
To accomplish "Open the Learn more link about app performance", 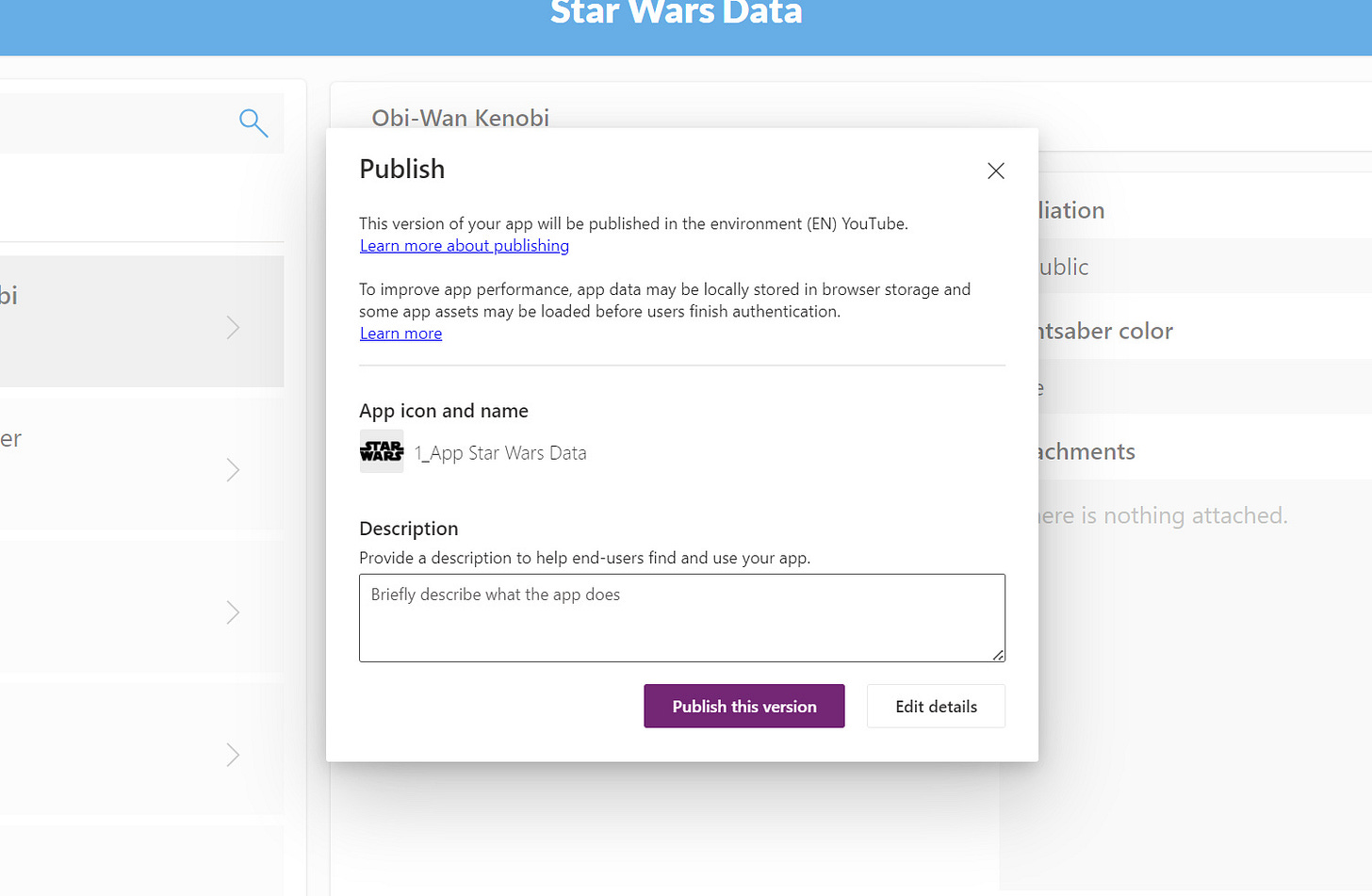I will pos(400,334).
